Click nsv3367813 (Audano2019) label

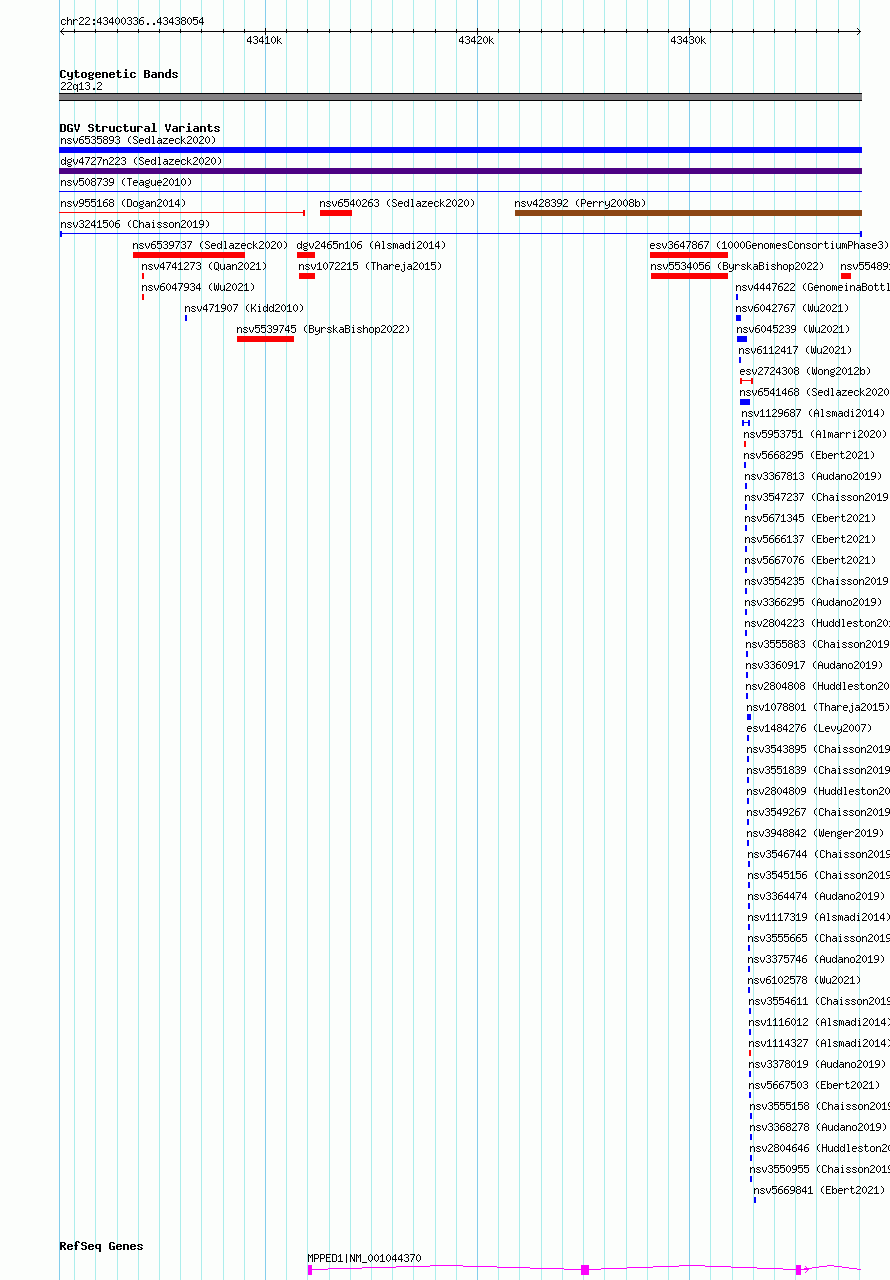pyautogui.click(x=814, y=476)
